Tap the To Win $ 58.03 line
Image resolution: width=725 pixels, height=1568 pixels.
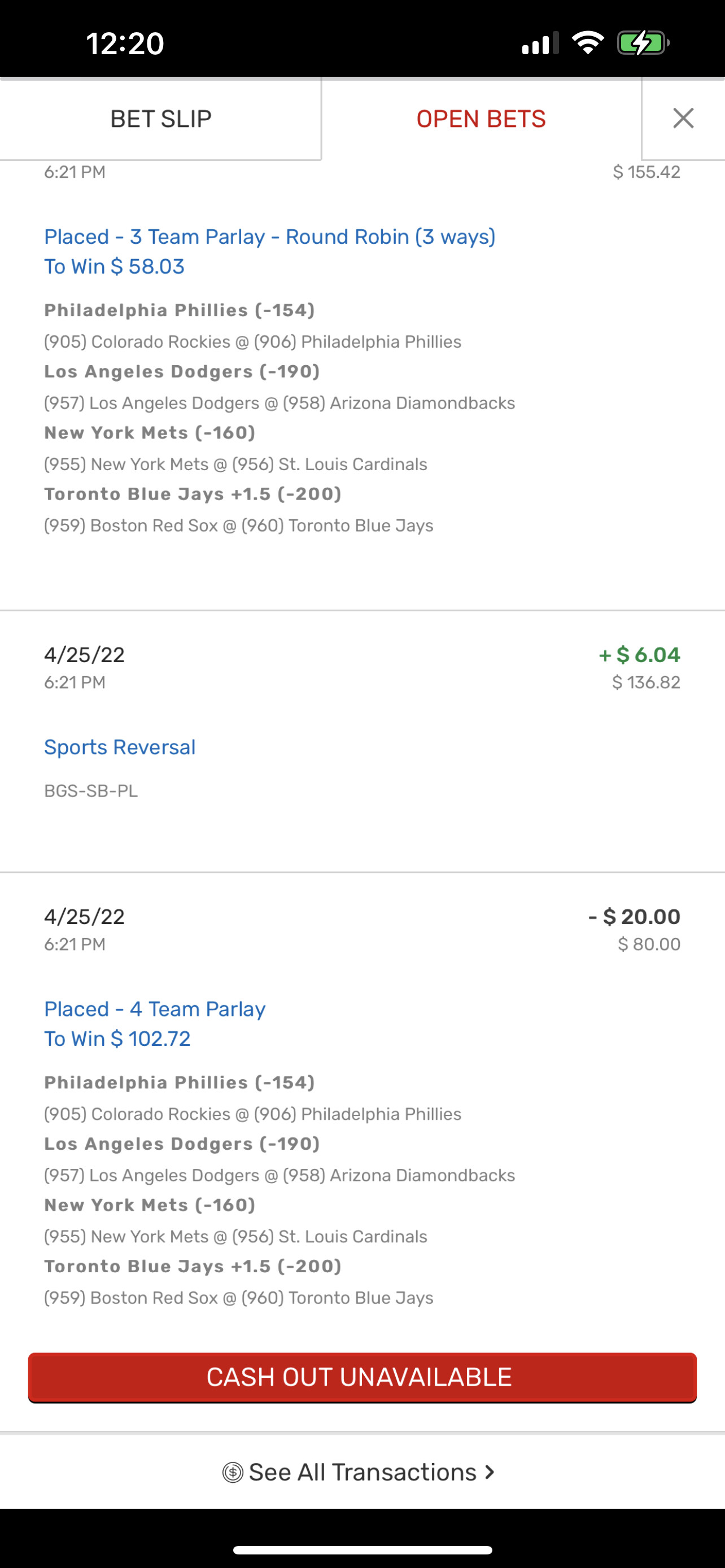pyautogui.click(x=115, y=266)
